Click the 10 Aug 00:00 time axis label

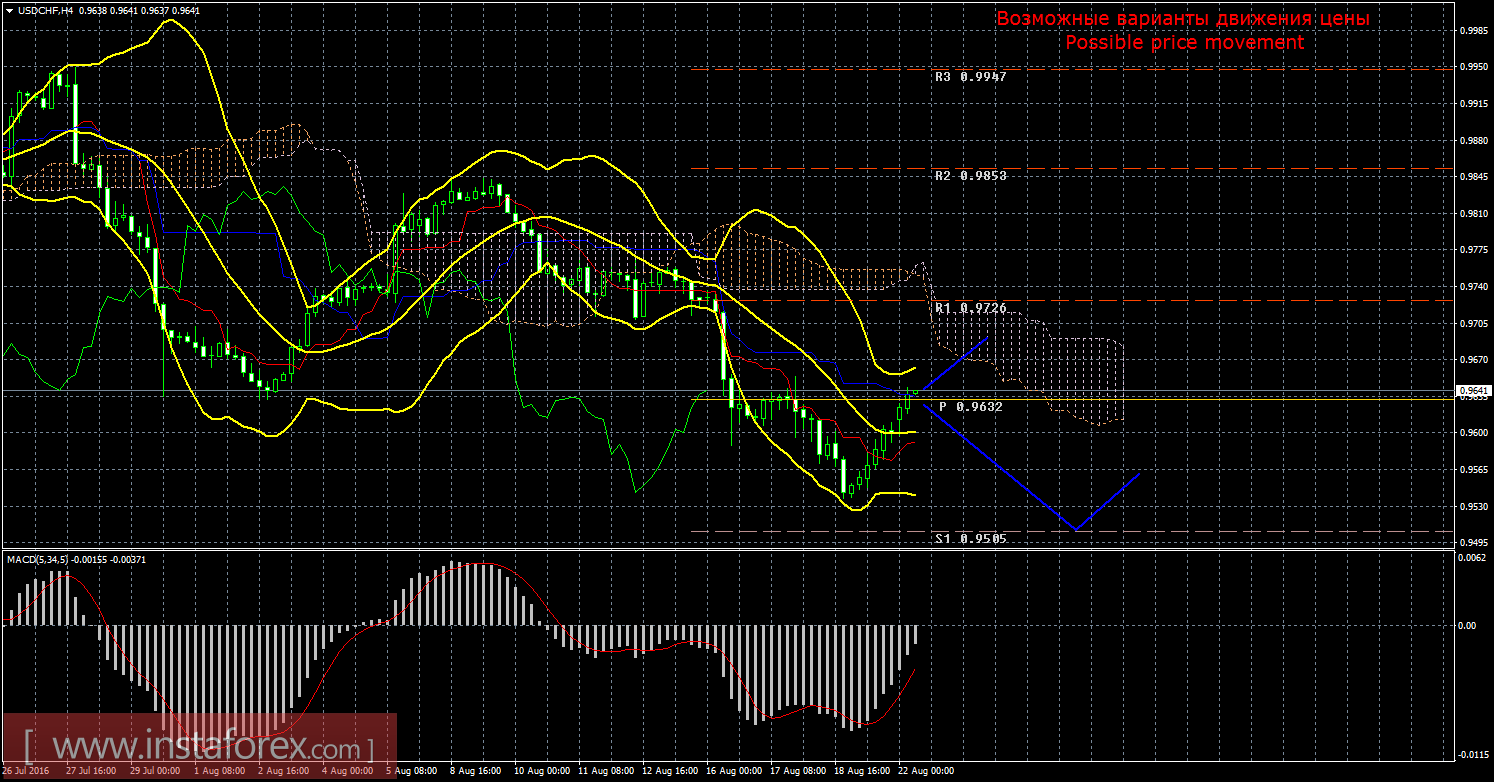[541, 771]
